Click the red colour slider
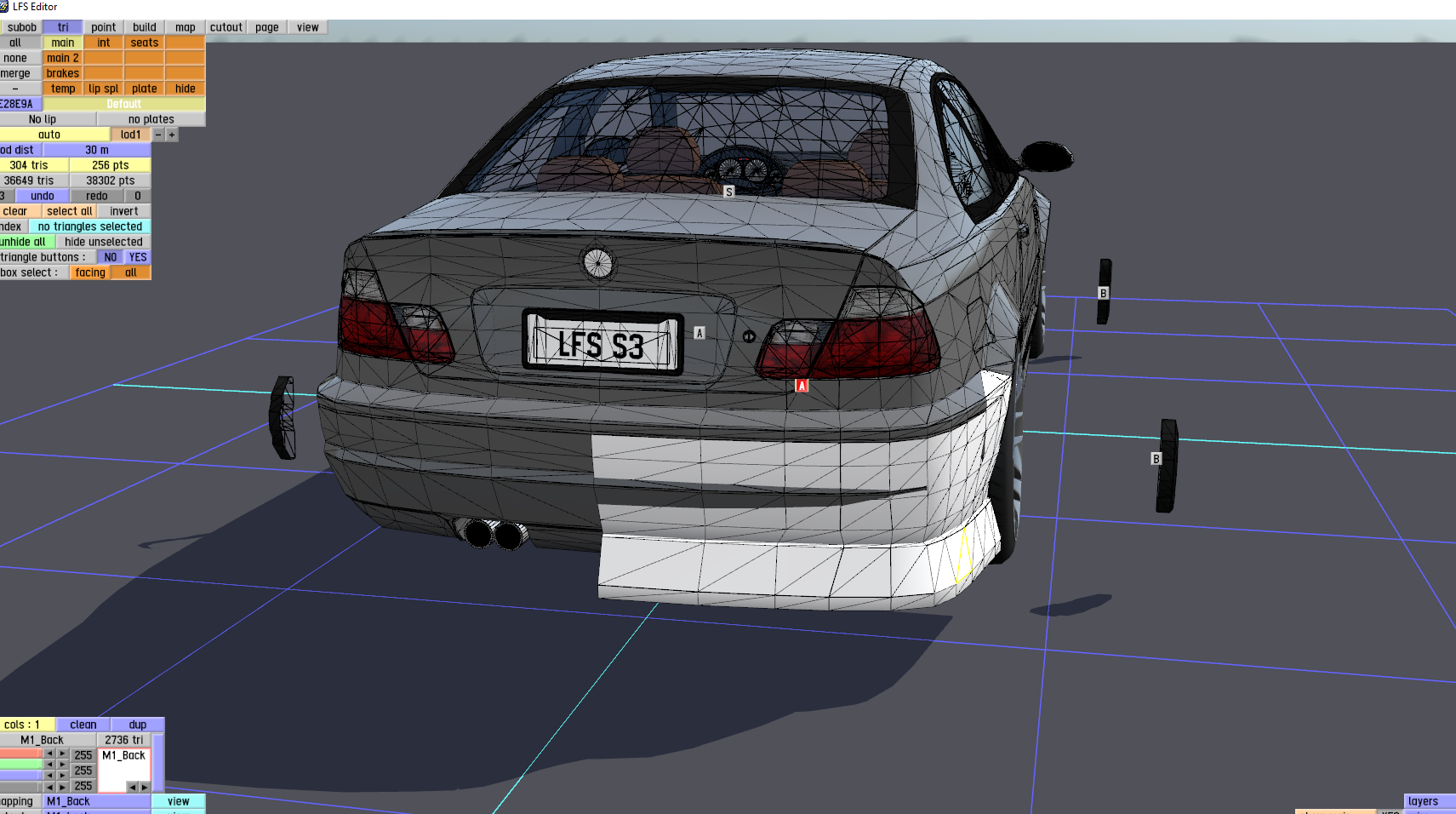Screen dimensions: 1456x814 point(21,754)
